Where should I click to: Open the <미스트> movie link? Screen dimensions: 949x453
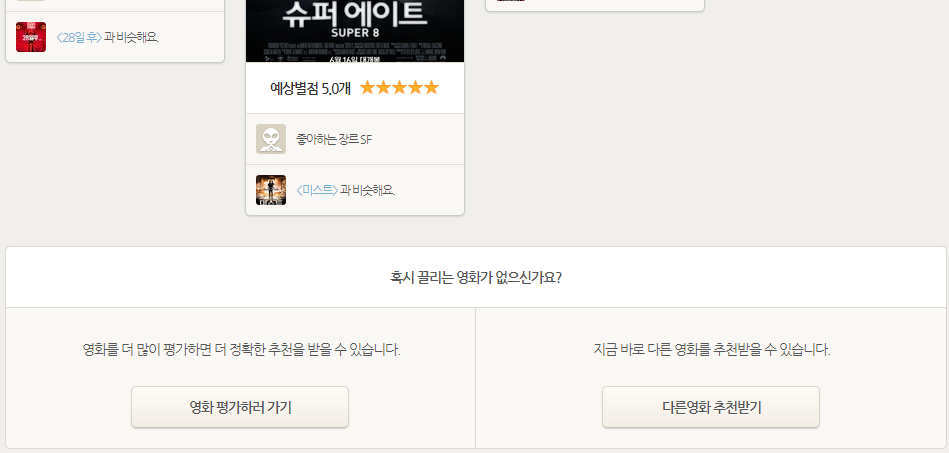point(317,190)
